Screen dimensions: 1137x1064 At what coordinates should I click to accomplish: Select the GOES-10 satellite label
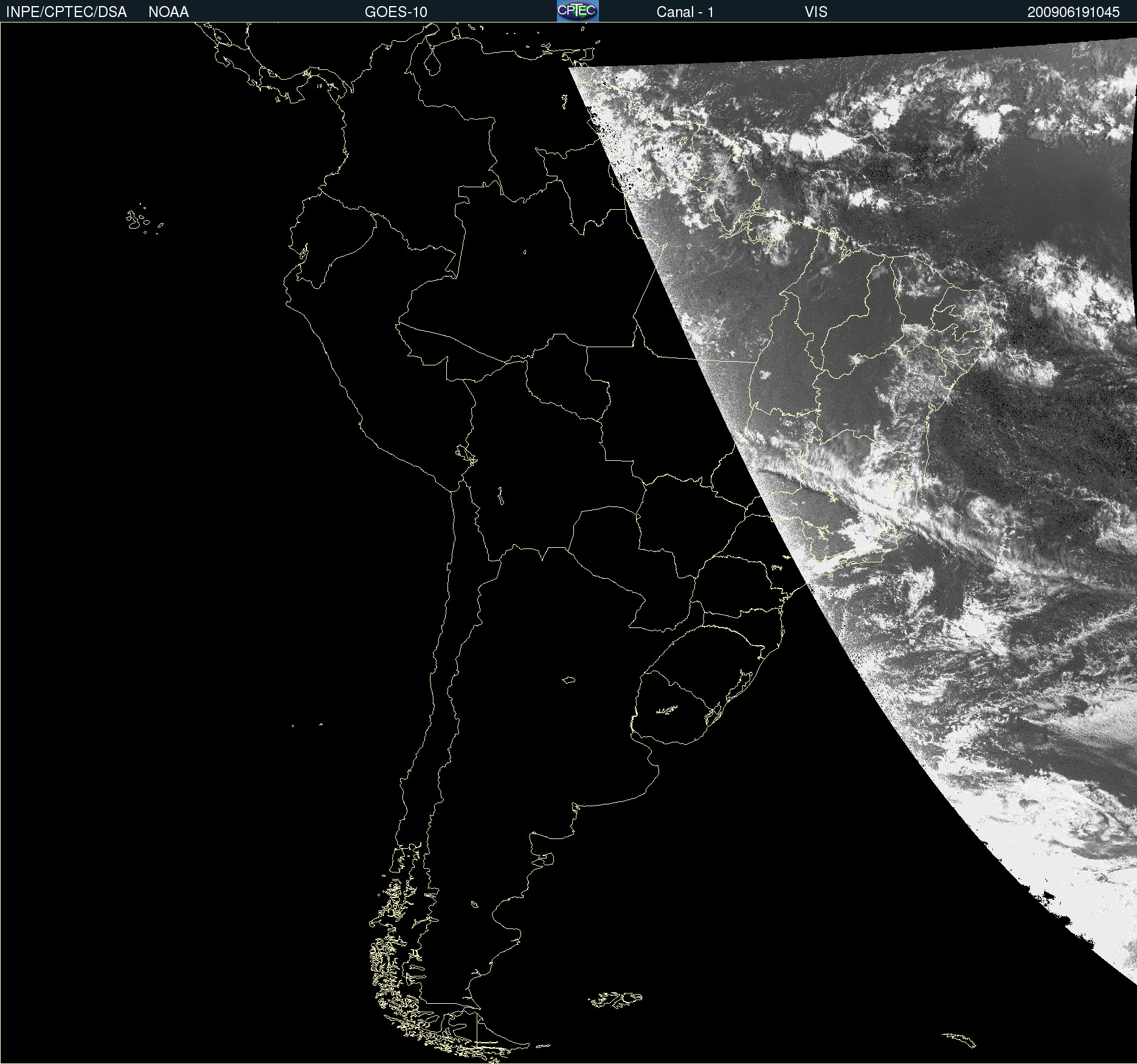coord(396,12)
